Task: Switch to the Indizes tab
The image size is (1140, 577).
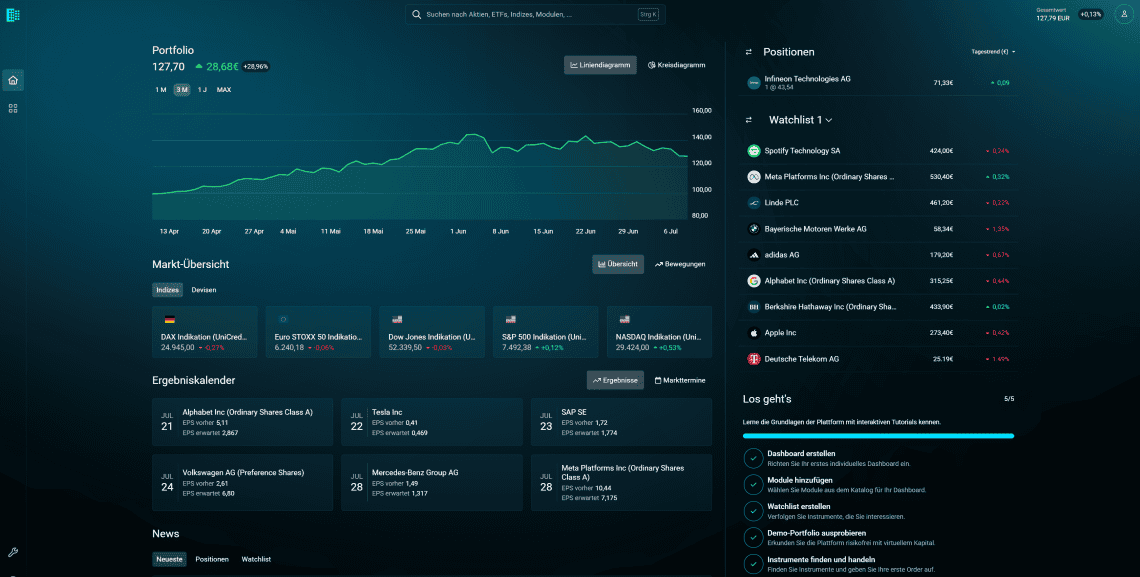Action: coord(167,290)
